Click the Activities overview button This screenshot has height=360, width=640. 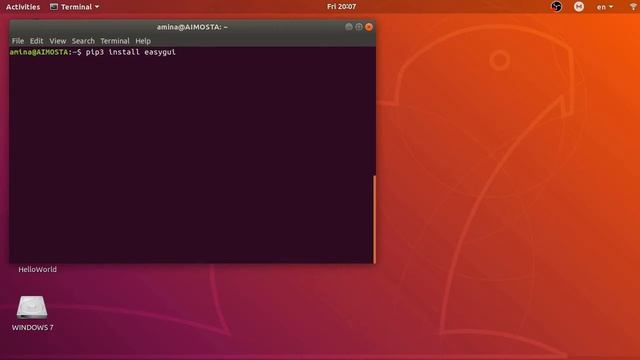click(23, 7)
